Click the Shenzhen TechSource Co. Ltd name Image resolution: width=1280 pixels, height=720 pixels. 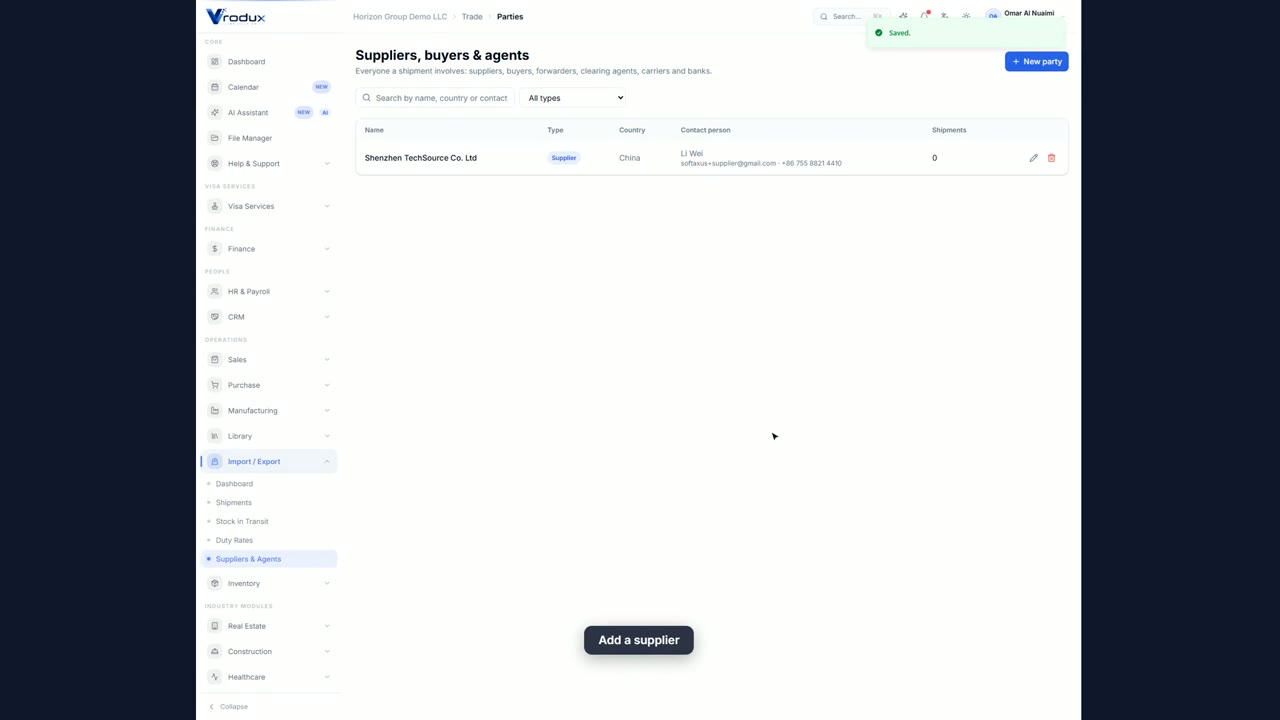pos(421,158)
